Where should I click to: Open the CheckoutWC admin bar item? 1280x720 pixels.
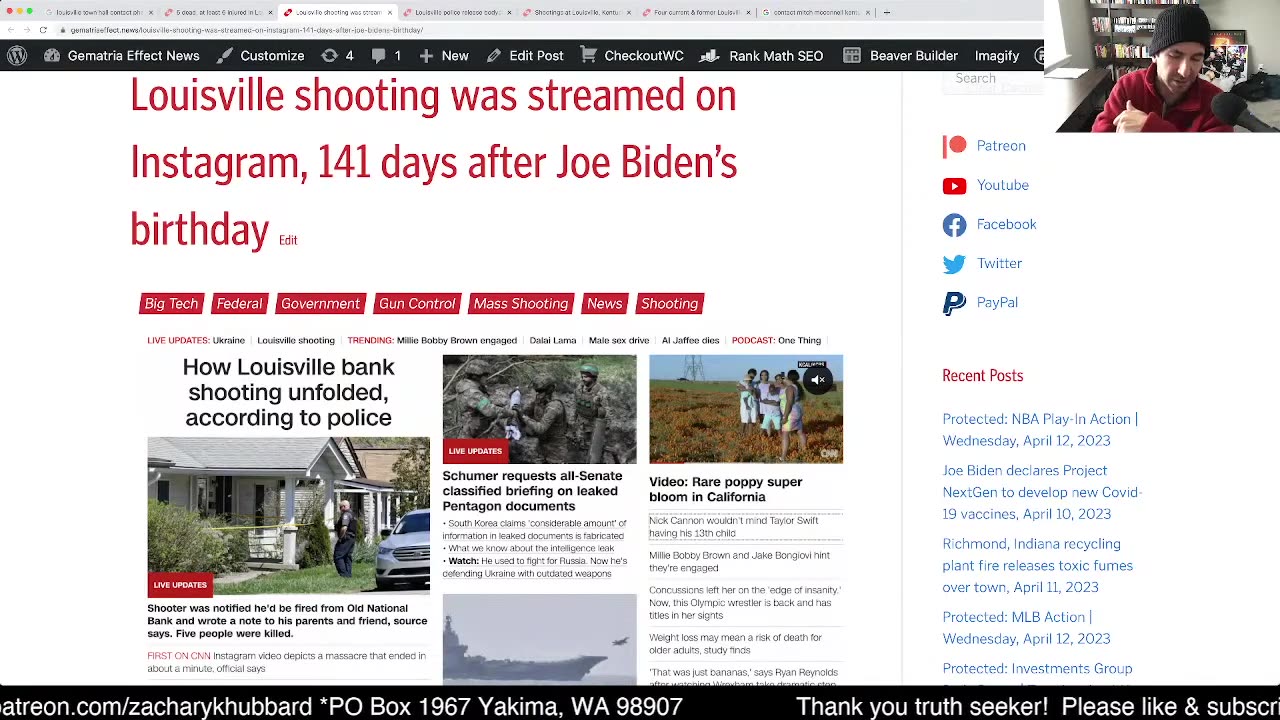pyautogui.click(x=632, y=56)
